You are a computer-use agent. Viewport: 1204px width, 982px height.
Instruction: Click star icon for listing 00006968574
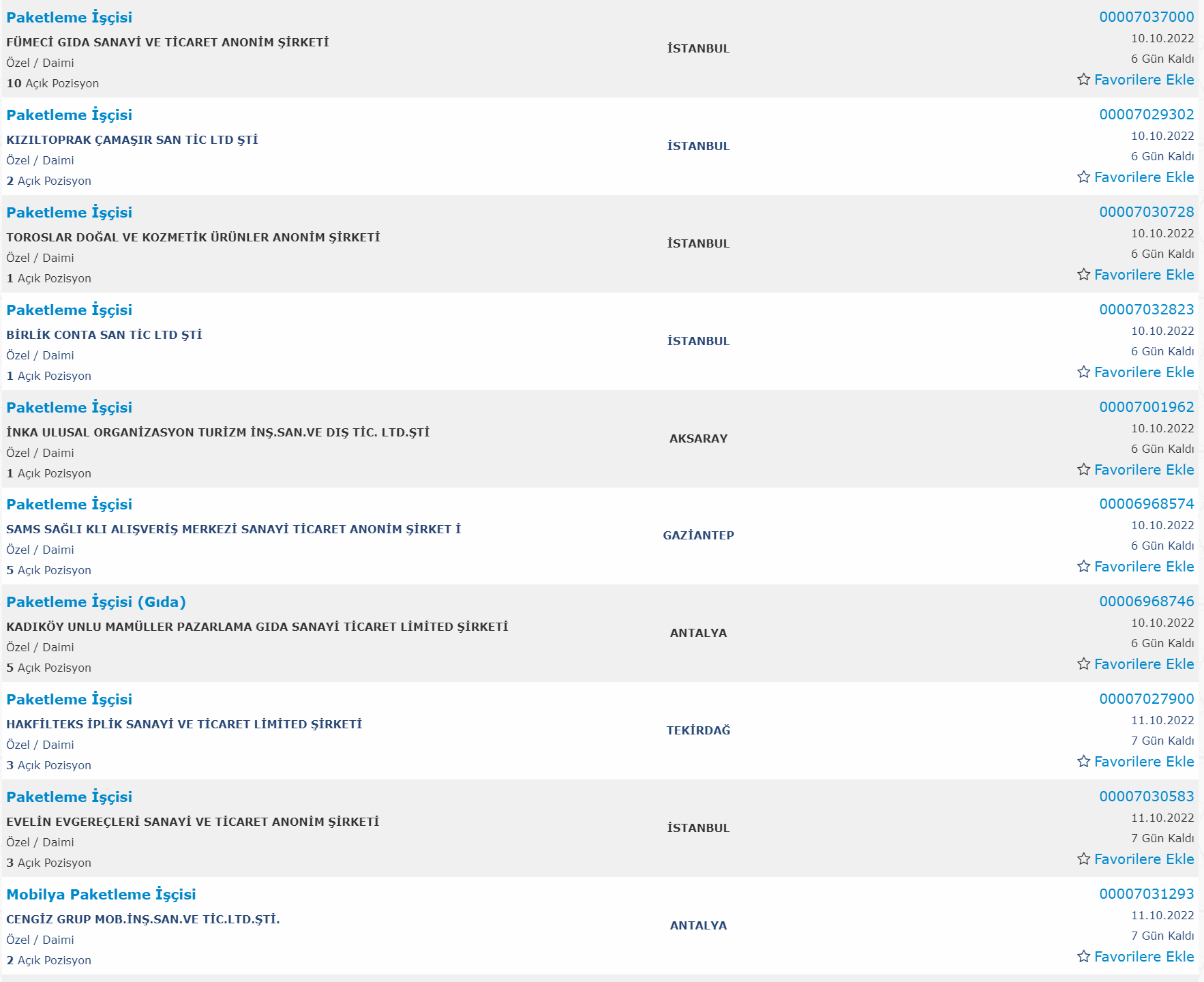(x=1083, y=566)
